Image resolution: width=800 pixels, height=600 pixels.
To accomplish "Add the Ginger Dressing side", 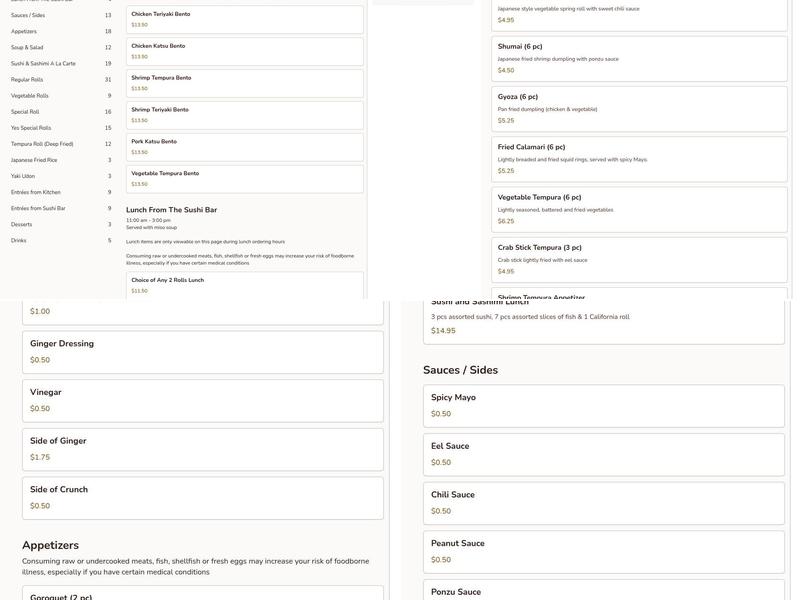I will coord(202,352).
